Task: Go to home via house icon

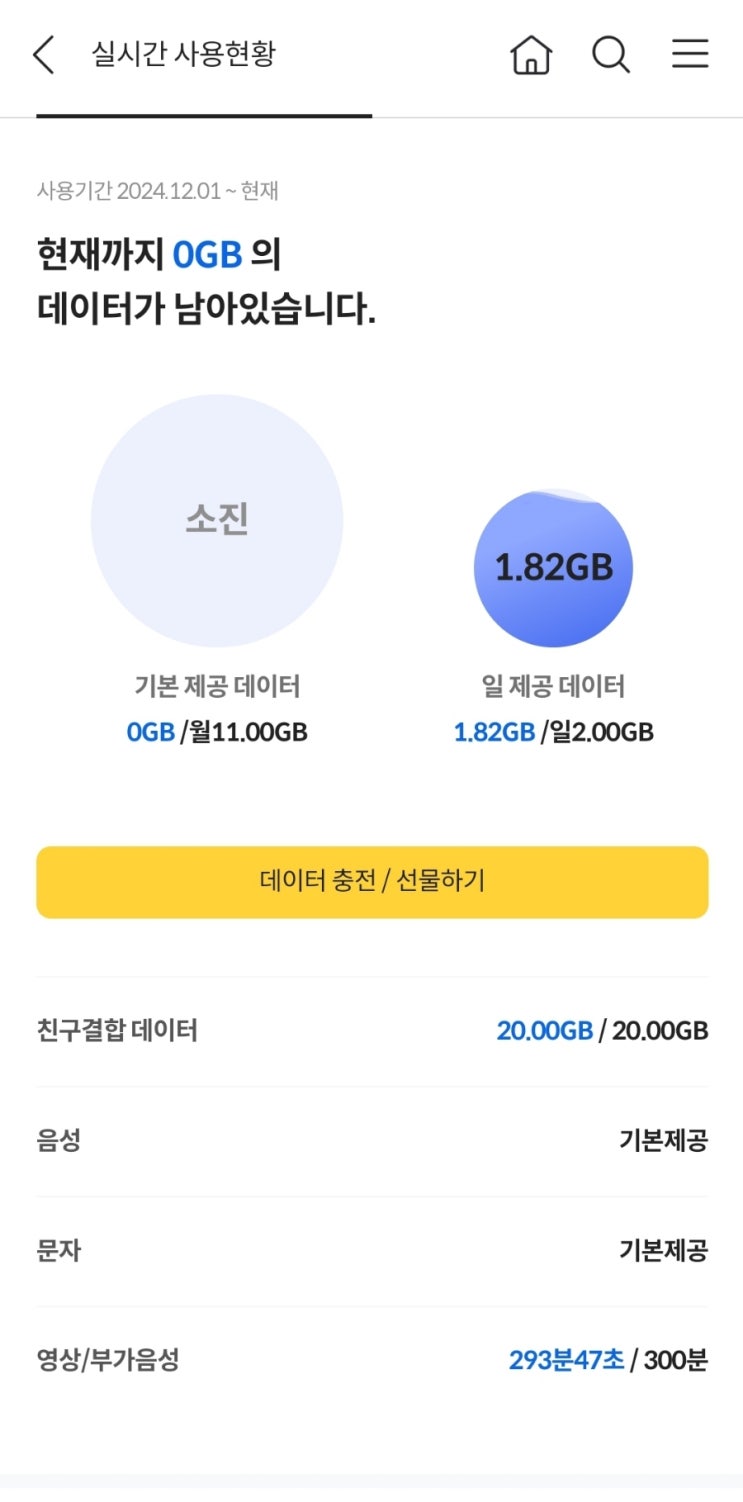Action: click(x=531, y=55)
